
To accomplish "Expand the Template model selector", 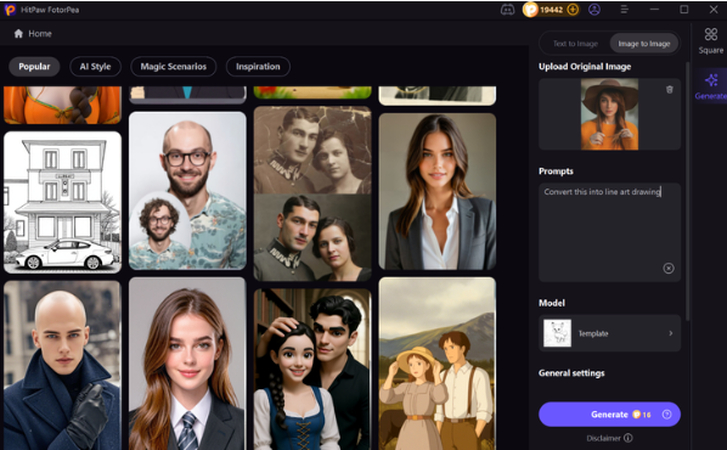I will [609, 333].
